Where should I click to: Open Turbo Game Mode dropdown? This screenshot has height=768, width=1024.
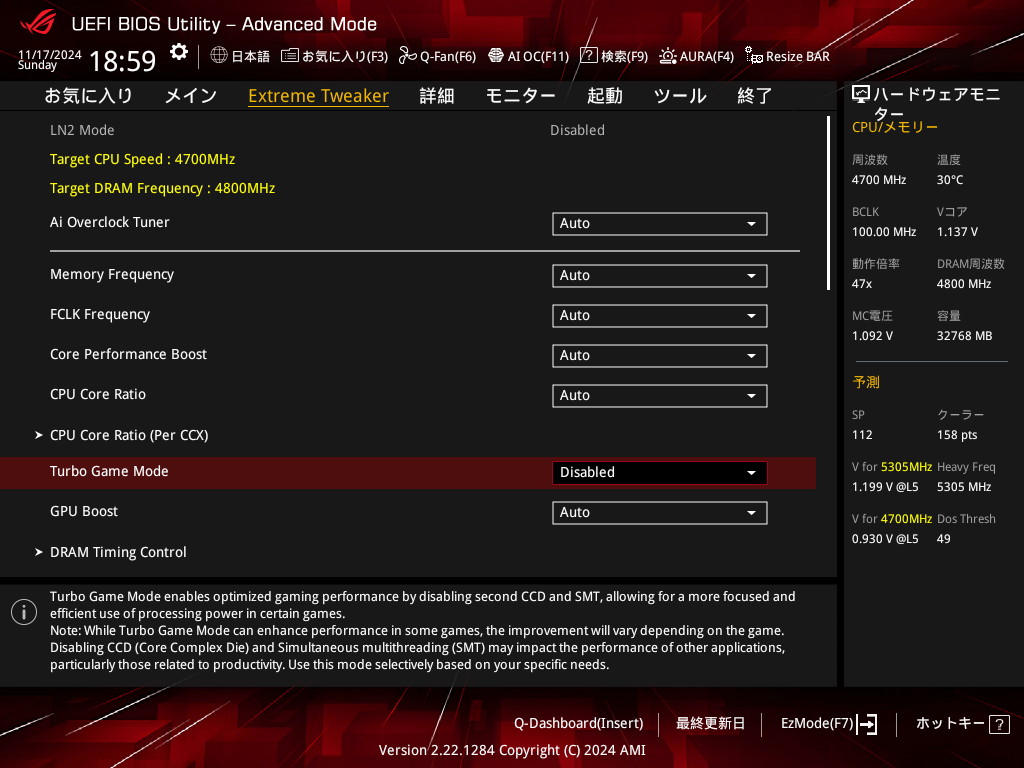[660, 473]
